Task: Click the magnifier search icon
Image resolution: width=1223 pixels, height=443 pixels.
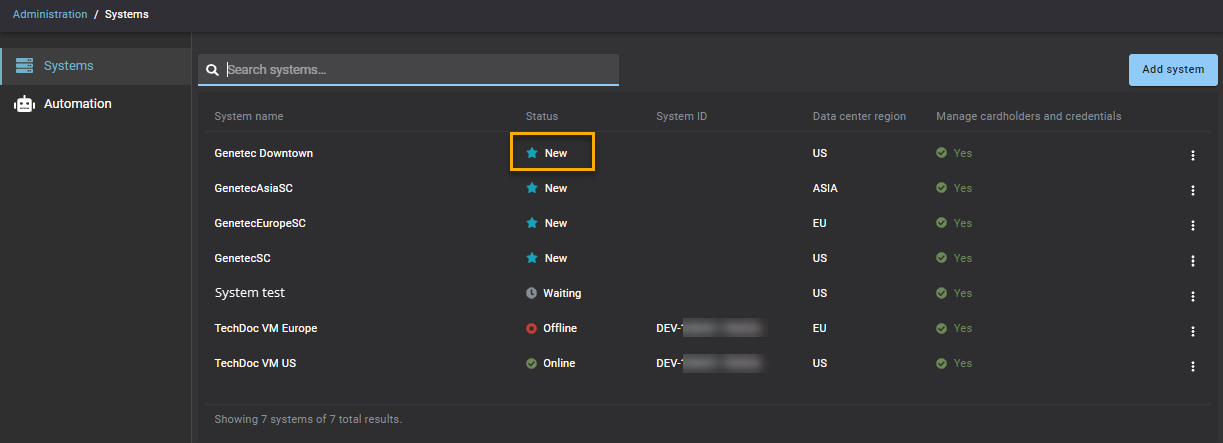Action: [212, 70]
